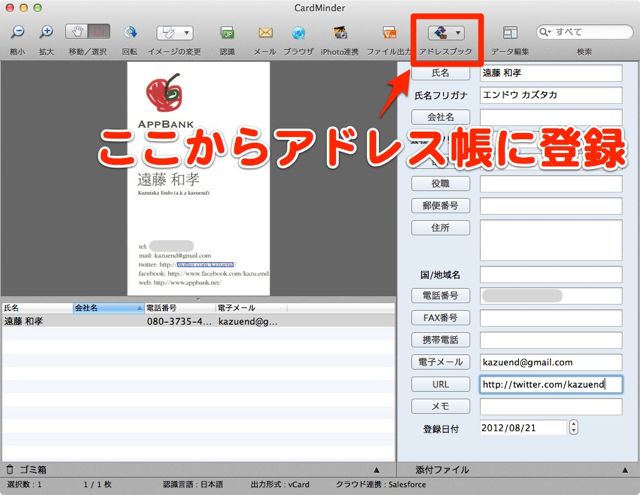
Task: Click email cell kazuend@g... in the list
Action: 248,321
